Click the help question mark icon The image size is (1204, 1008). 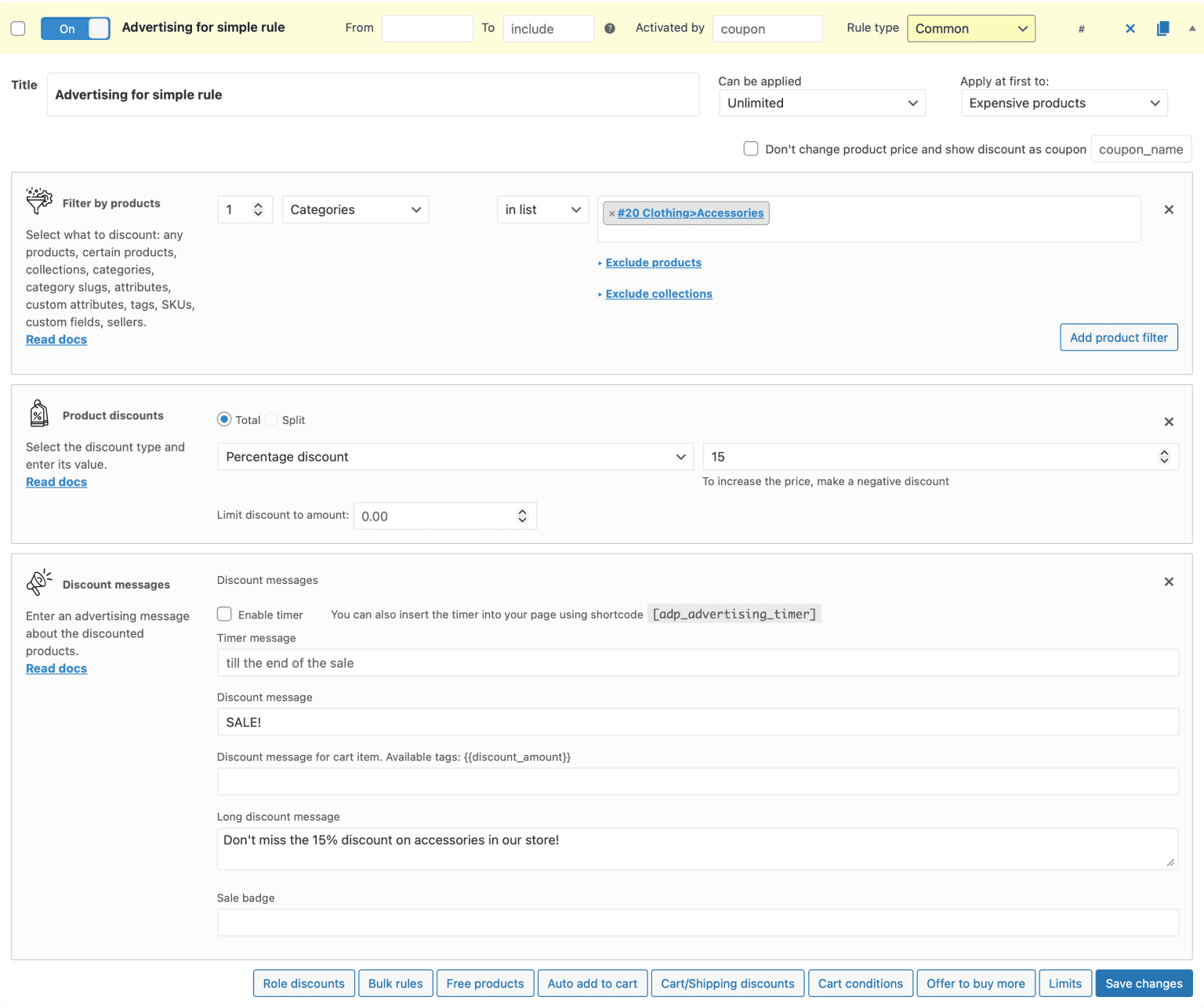(610, 28)
